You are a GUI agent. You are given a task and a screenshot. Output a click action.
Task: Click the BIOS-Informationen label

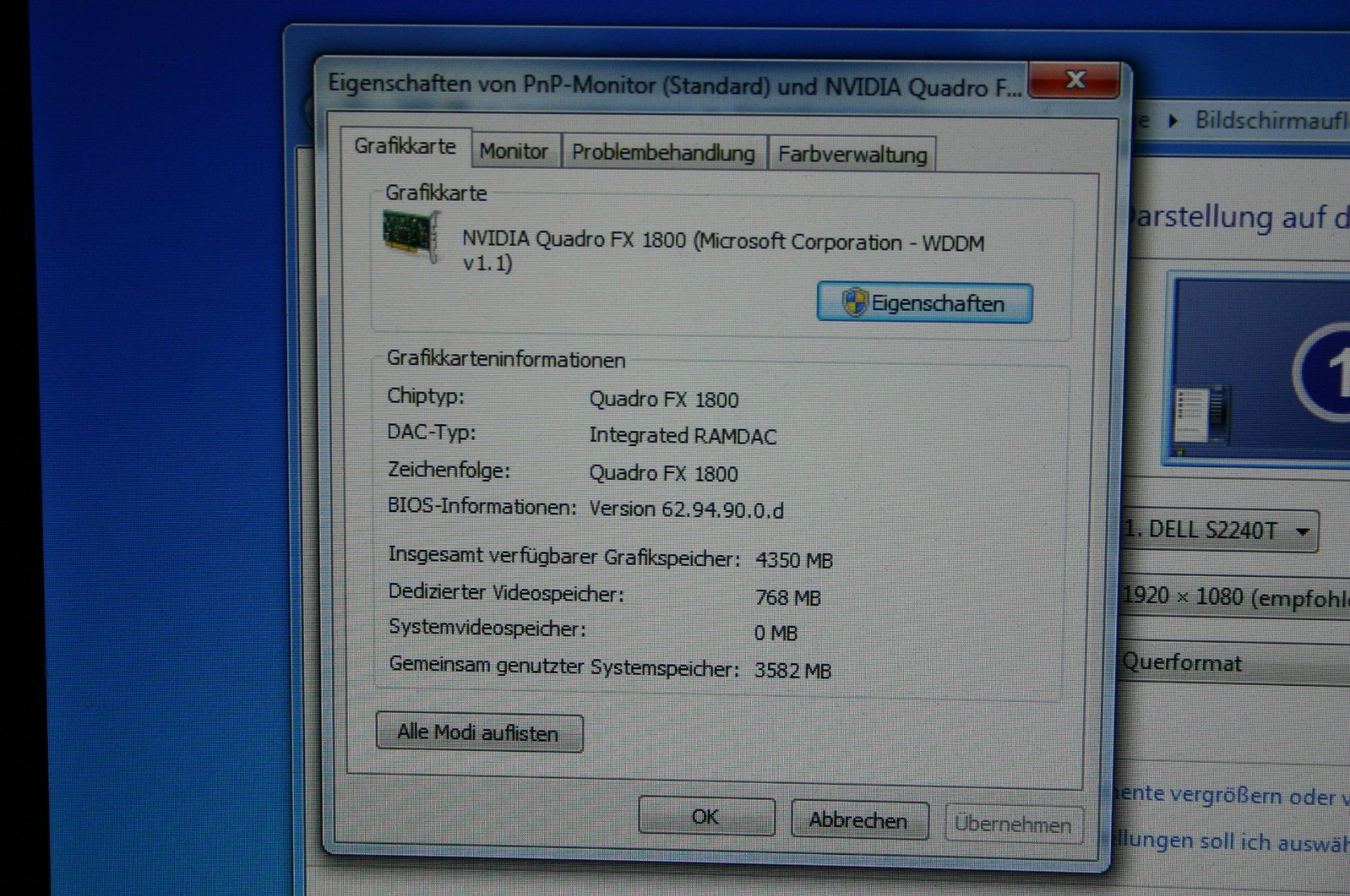pos(482,506)
